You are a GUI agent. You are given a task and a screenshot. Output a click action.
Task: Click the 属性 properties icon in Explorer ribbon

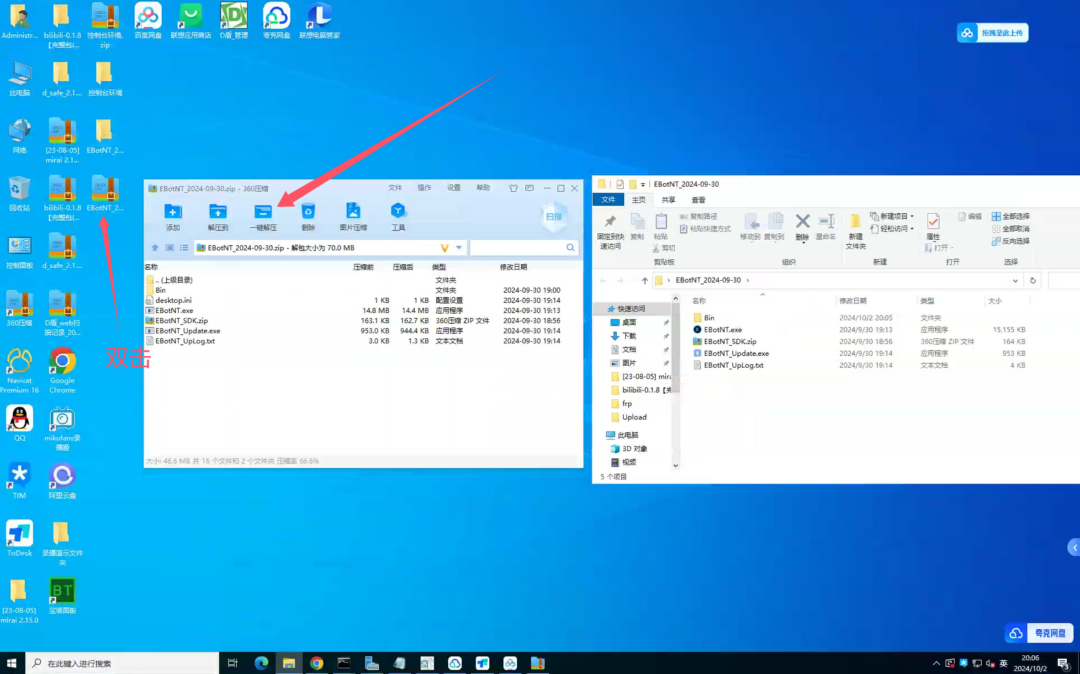(x=932, y=225)
